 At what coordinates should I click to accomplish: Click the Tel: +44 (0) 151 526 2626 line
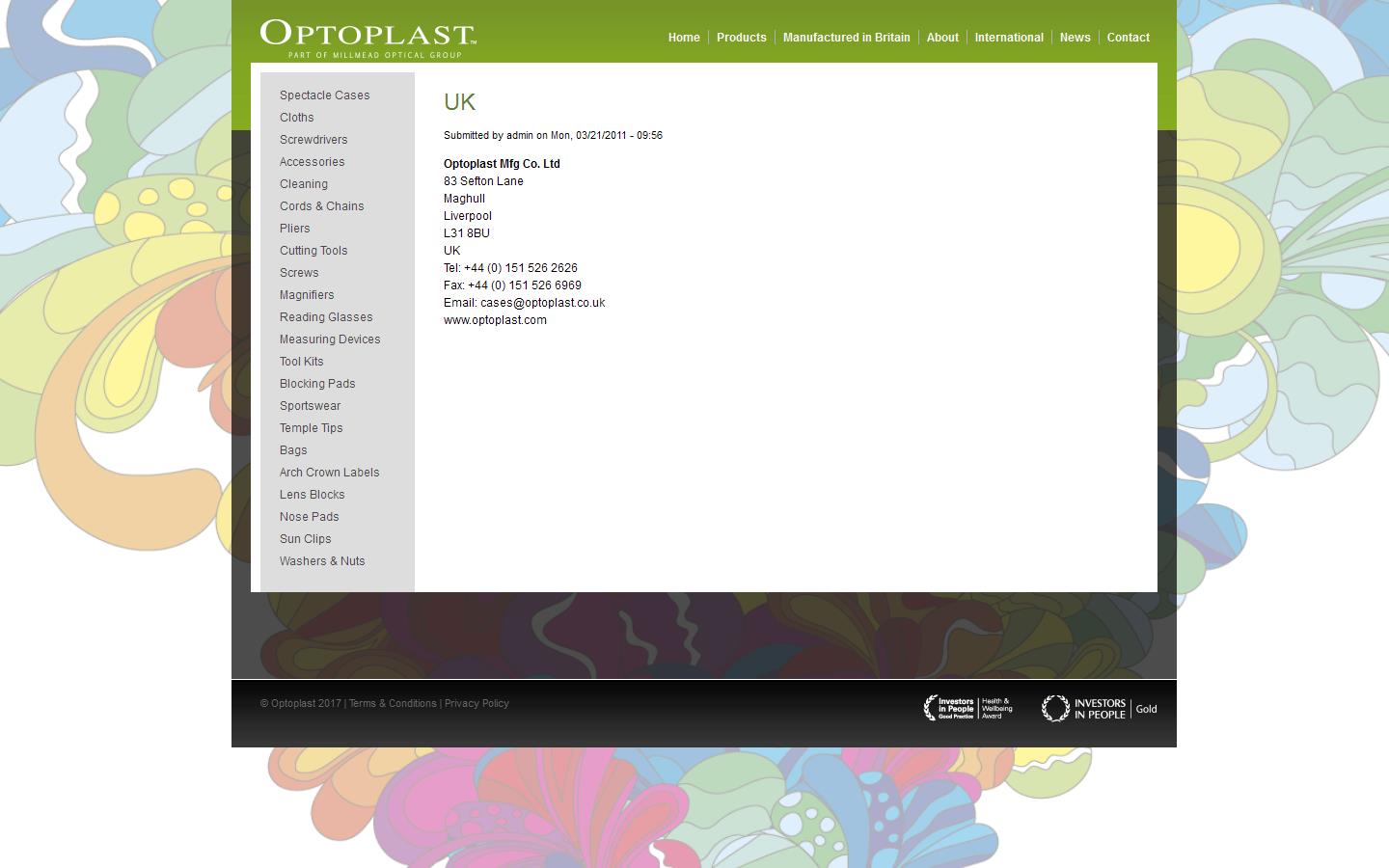pos(510,268)
